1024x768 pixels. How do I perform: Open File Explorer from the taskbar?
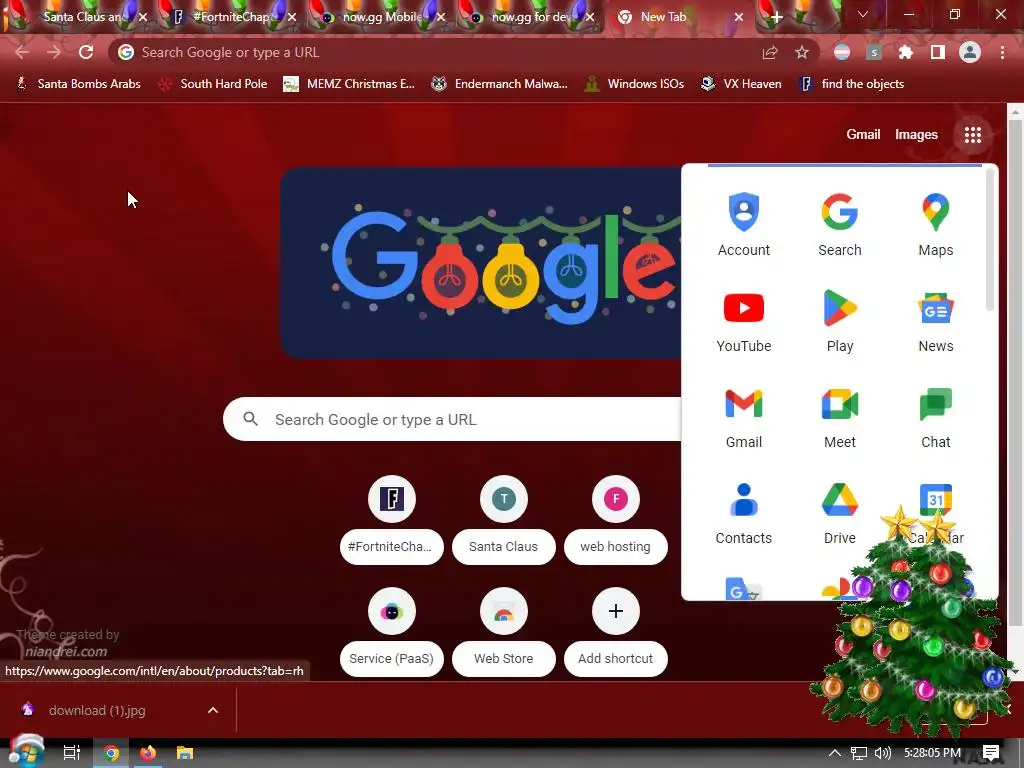(x=185, y=752)
